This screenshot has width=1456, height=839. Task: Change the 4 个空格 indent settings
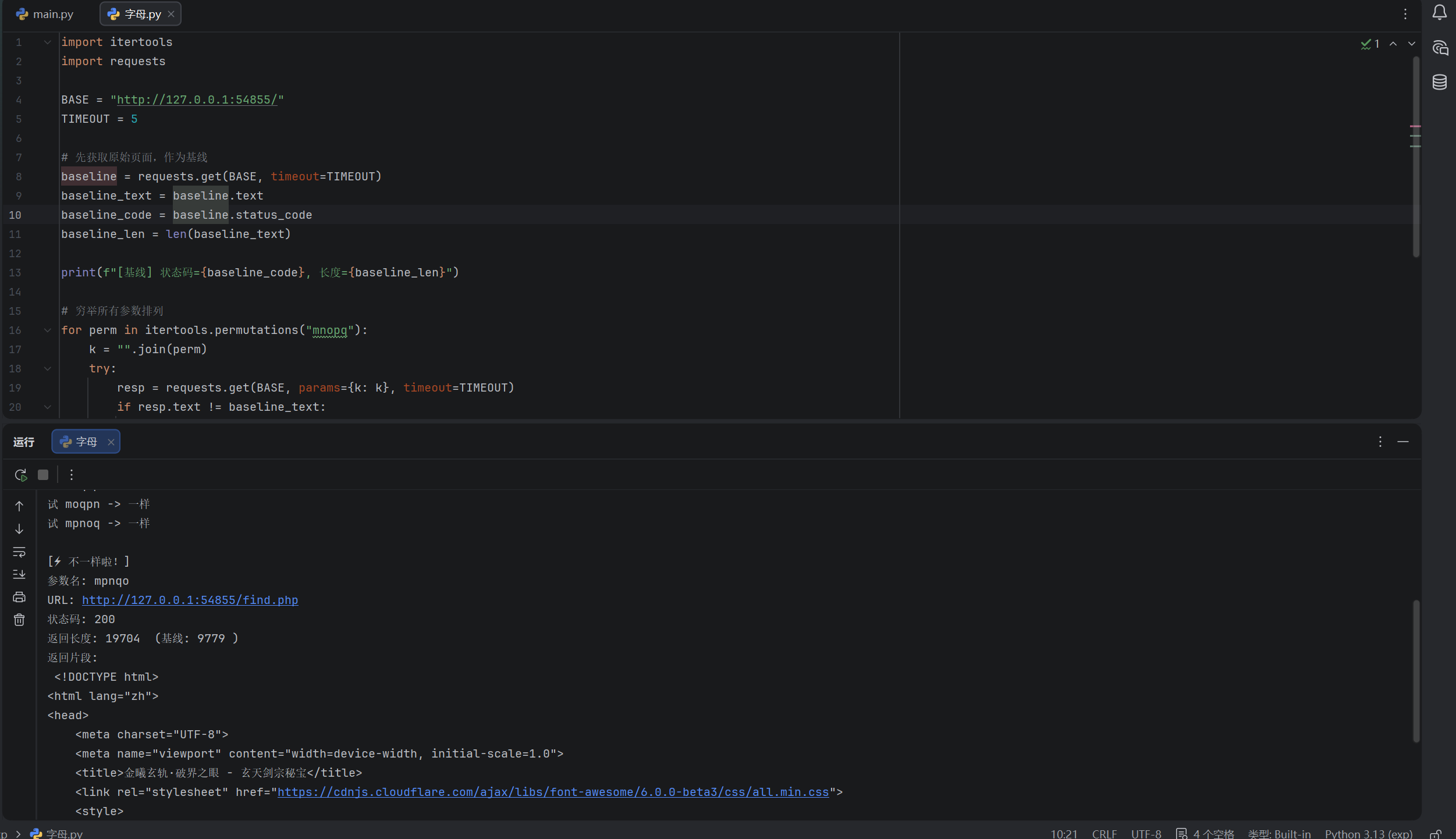pyautogui.click(x=1205, y=833)
